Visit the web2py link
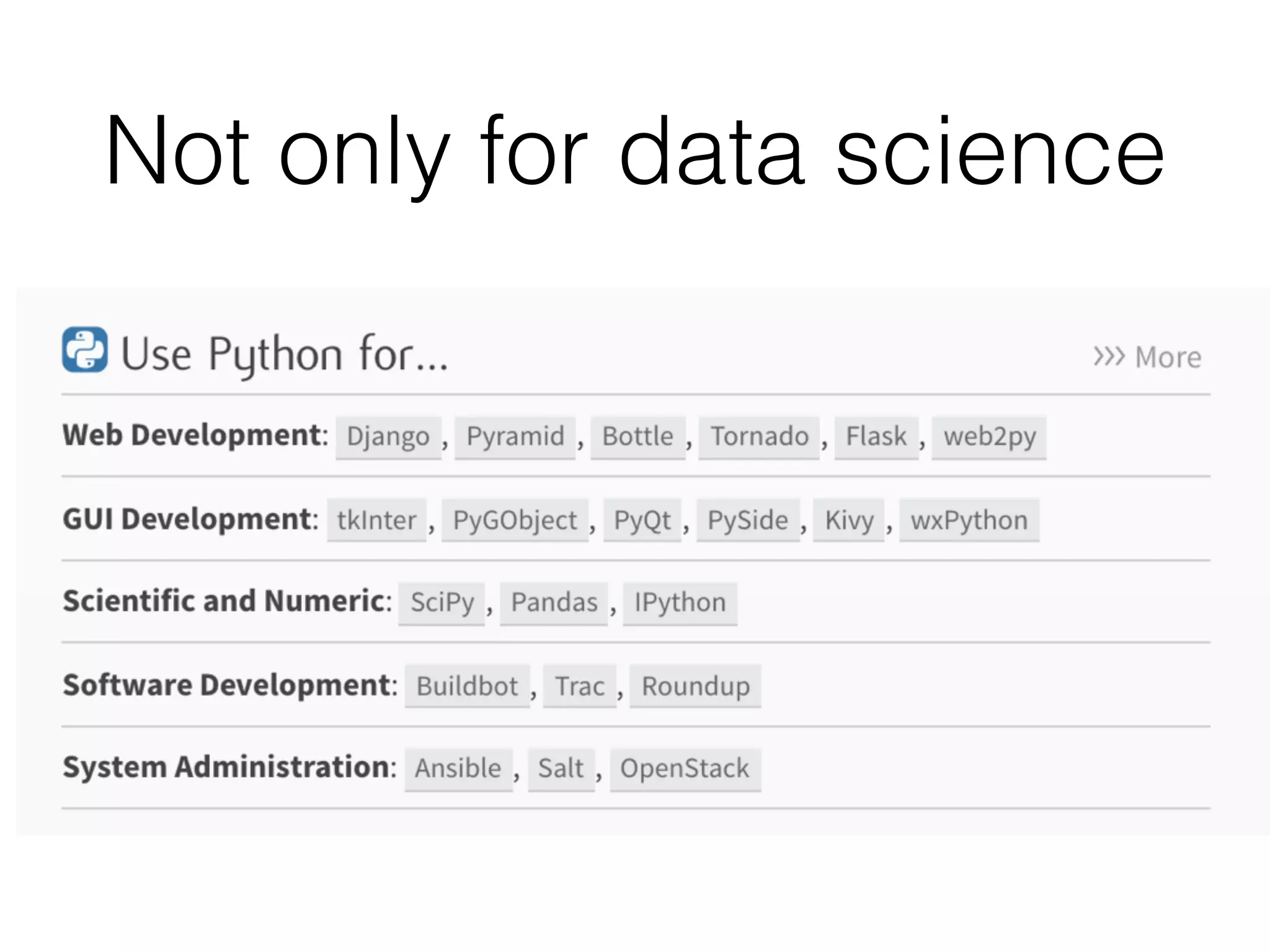Screen dimensions: 1270x952 pos(989,437)
